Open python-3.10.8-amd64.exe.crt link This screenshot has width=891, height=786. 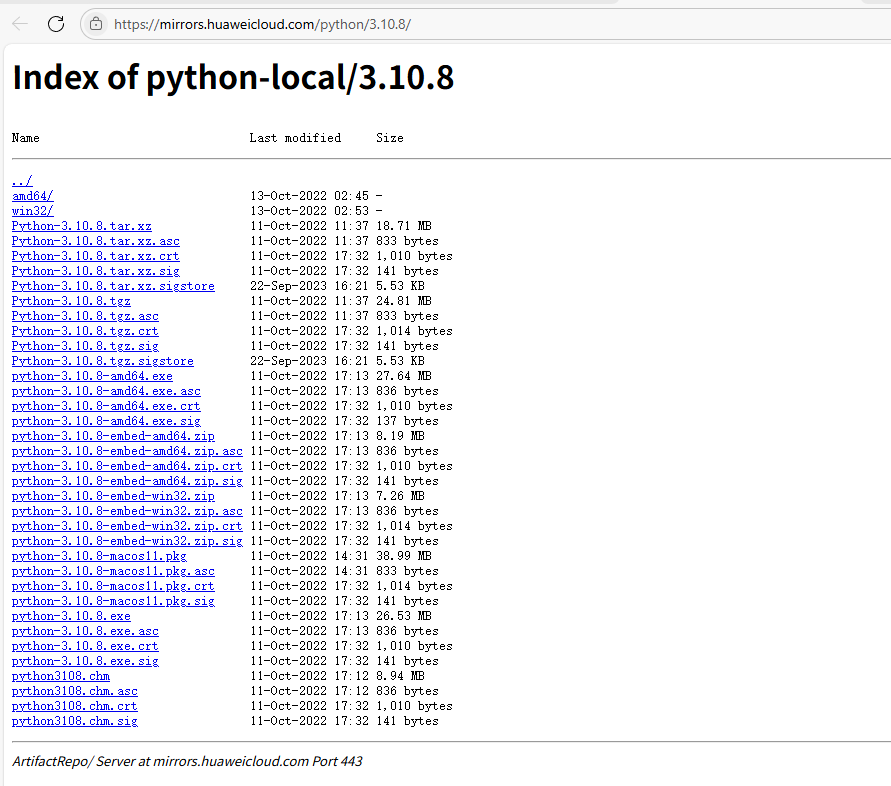(106, 406)
